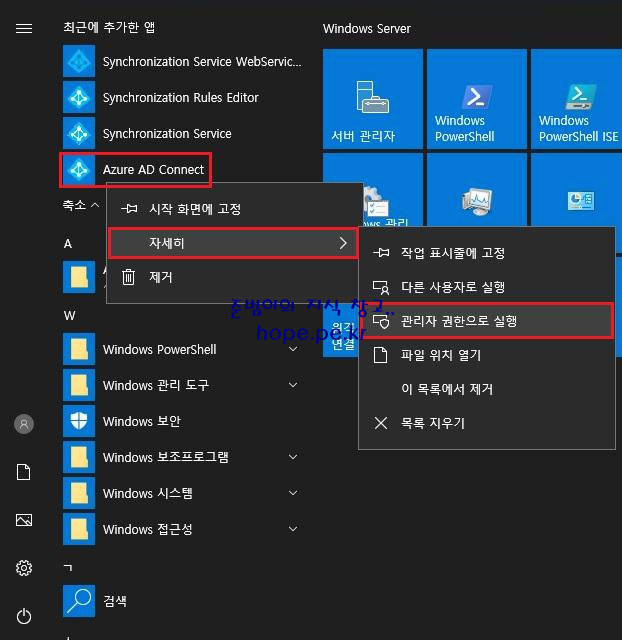
Task: Expand the Windows 시스템 folder chevron
Action: point(293,493)
